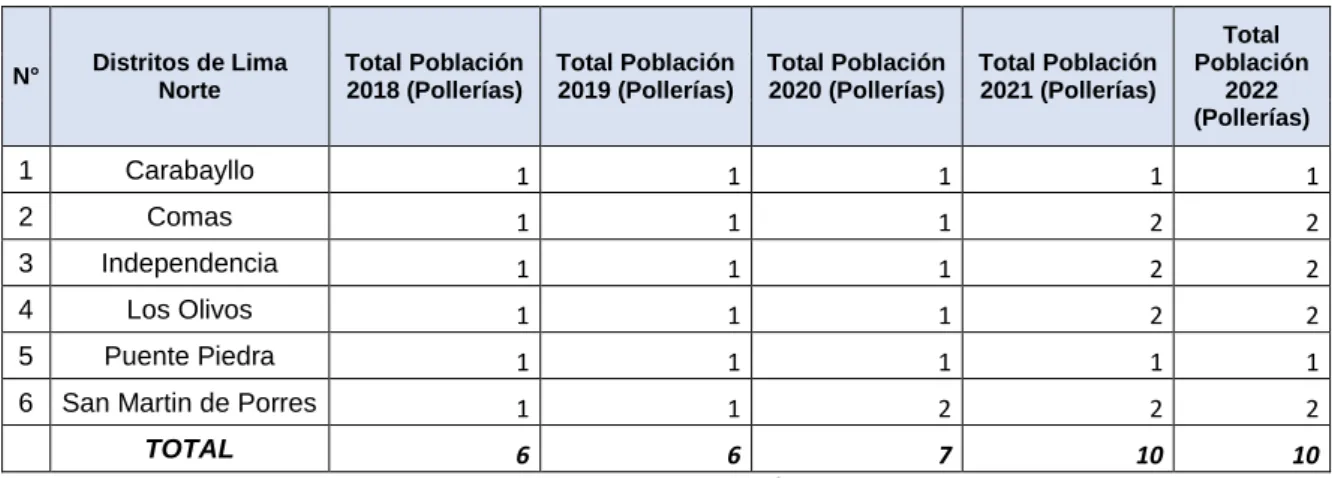Select the 'Total Población 2018 (Pollerías)' header
The image size is (1332, 478).
[x=433, y=77]
